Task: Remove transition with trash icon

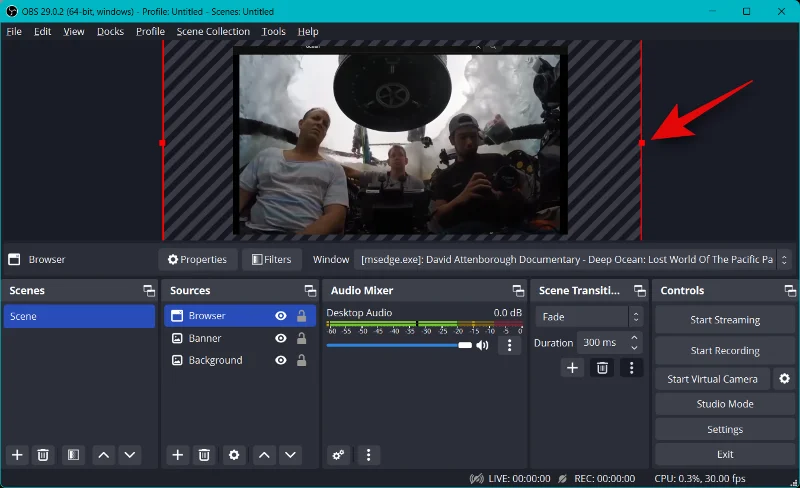Action: point(602,368)
